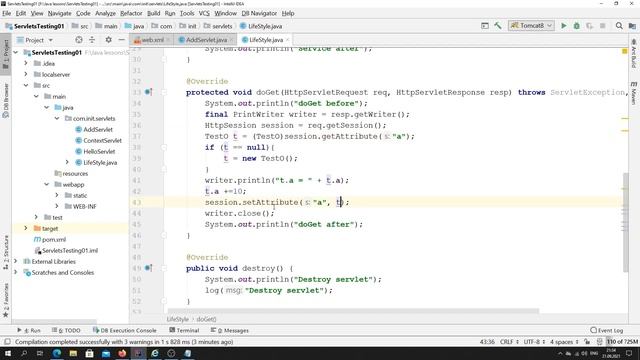Toggle the Structure side panel
640x360 pixels.
(6, 252)
